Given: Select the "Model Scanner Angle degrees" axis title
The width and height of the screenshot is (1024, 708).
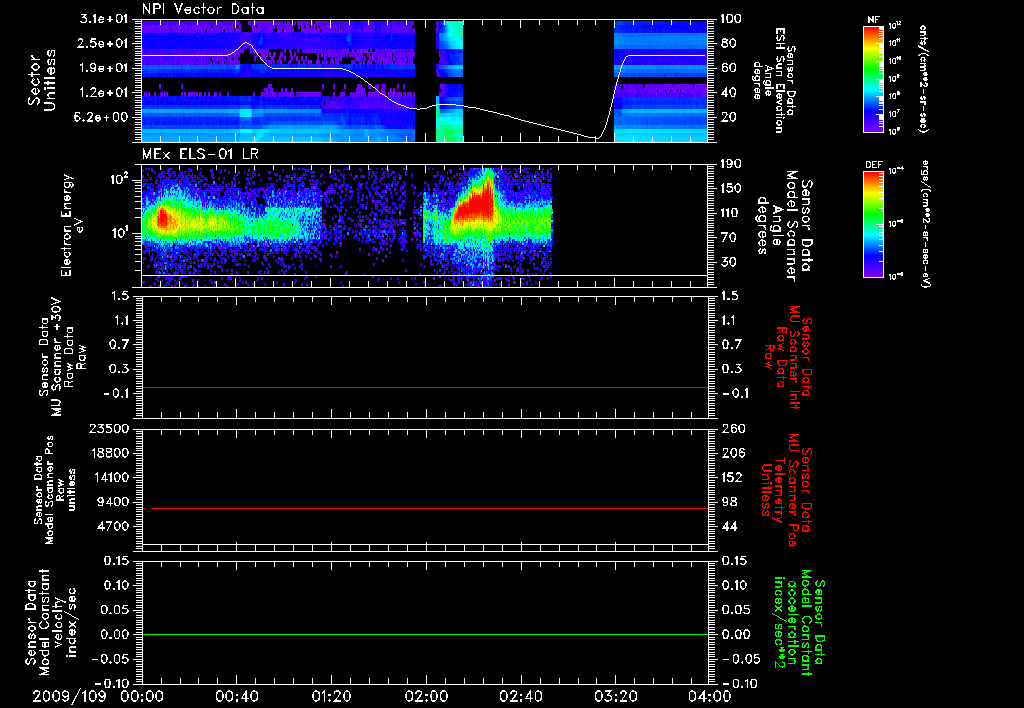Looking at the screenshot, I should pos(784,226).
